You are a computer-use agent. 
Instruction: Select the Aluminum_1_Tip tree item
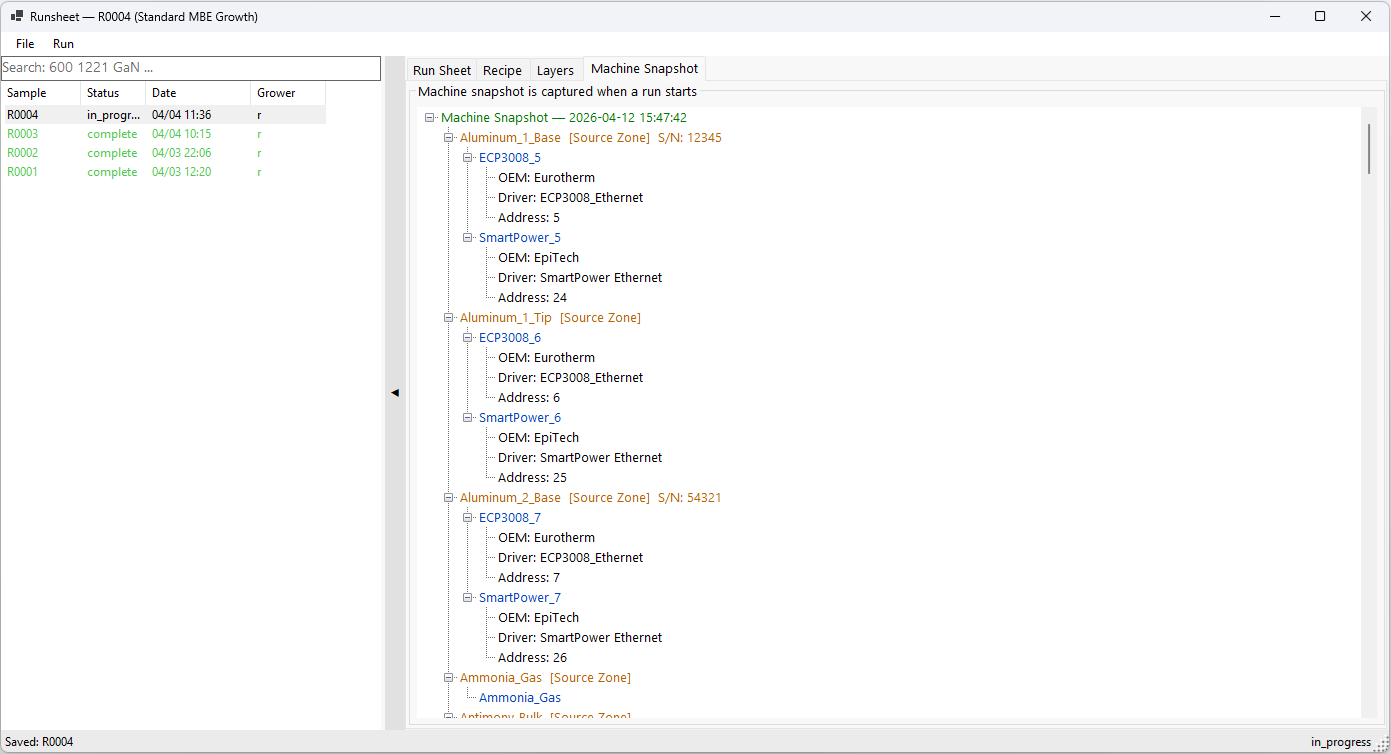tap(505, 318)
